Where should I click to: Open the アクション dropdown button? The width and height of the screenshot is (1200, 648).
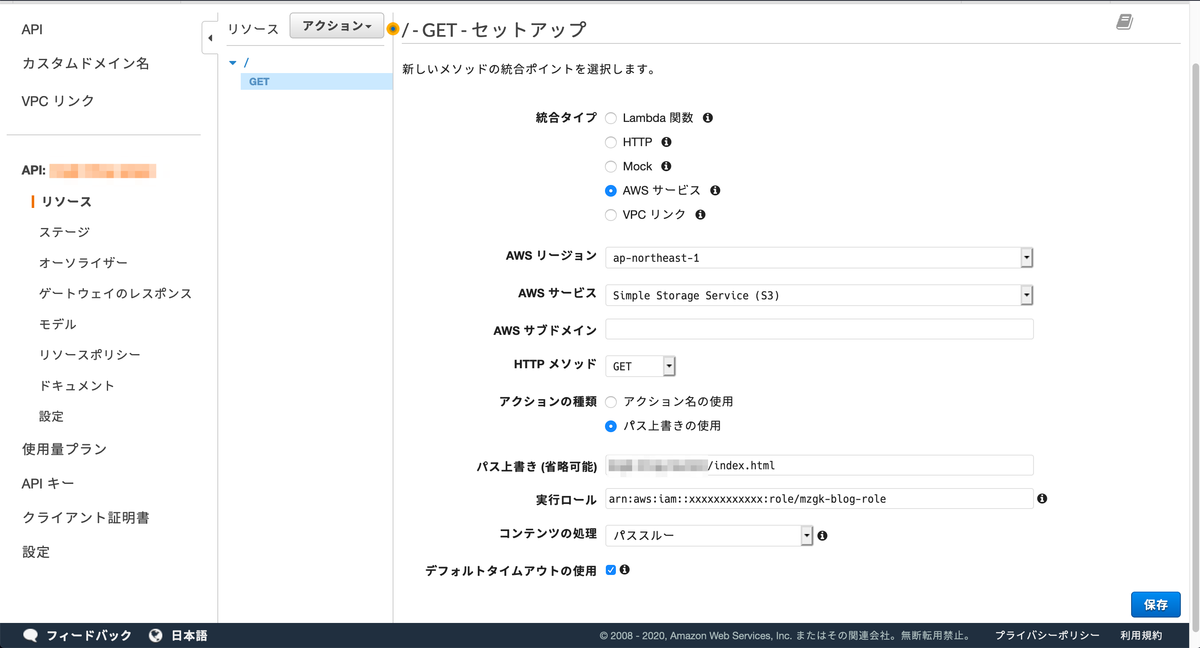click(337, 26)
